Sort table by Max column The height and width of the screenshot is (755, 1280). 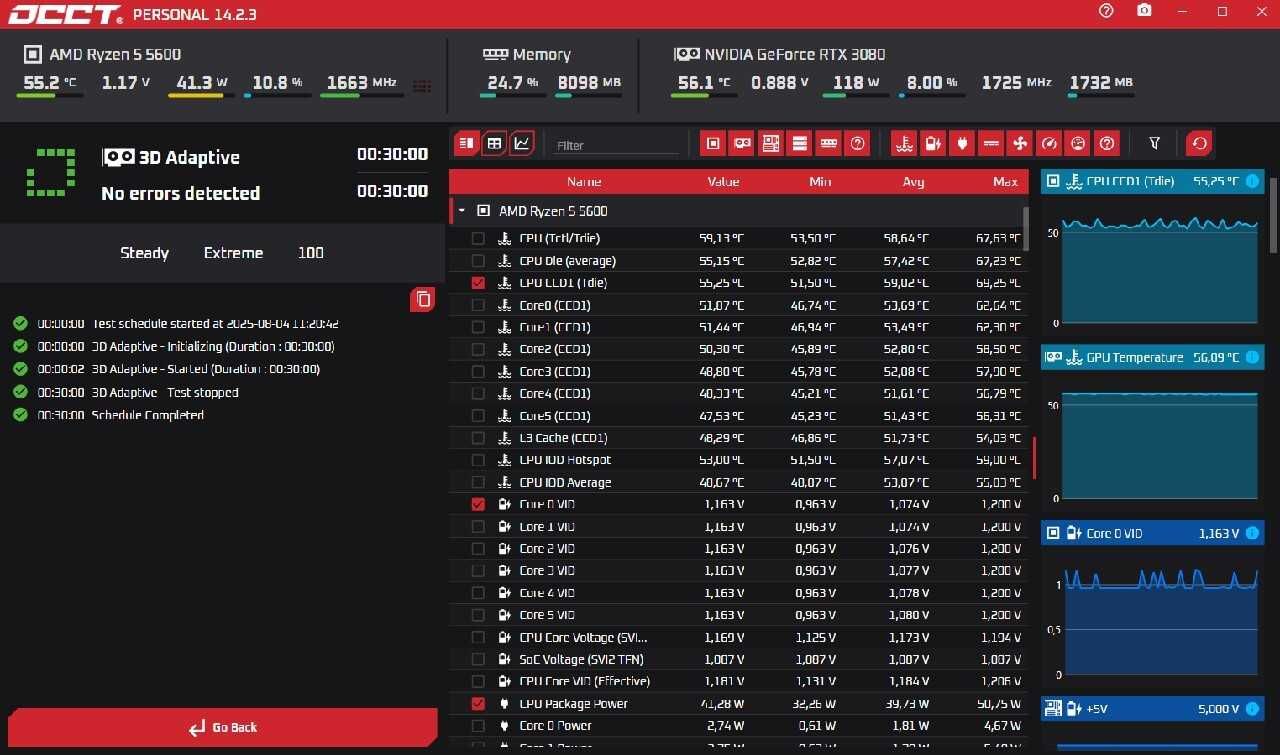click(1005, 182)
